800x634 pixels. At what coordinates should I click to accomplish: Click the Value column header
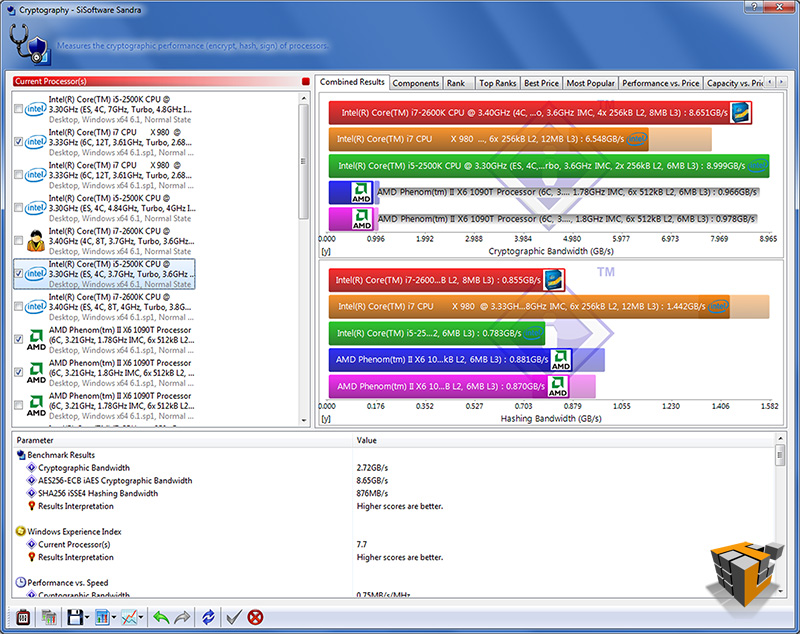(564, 440)
